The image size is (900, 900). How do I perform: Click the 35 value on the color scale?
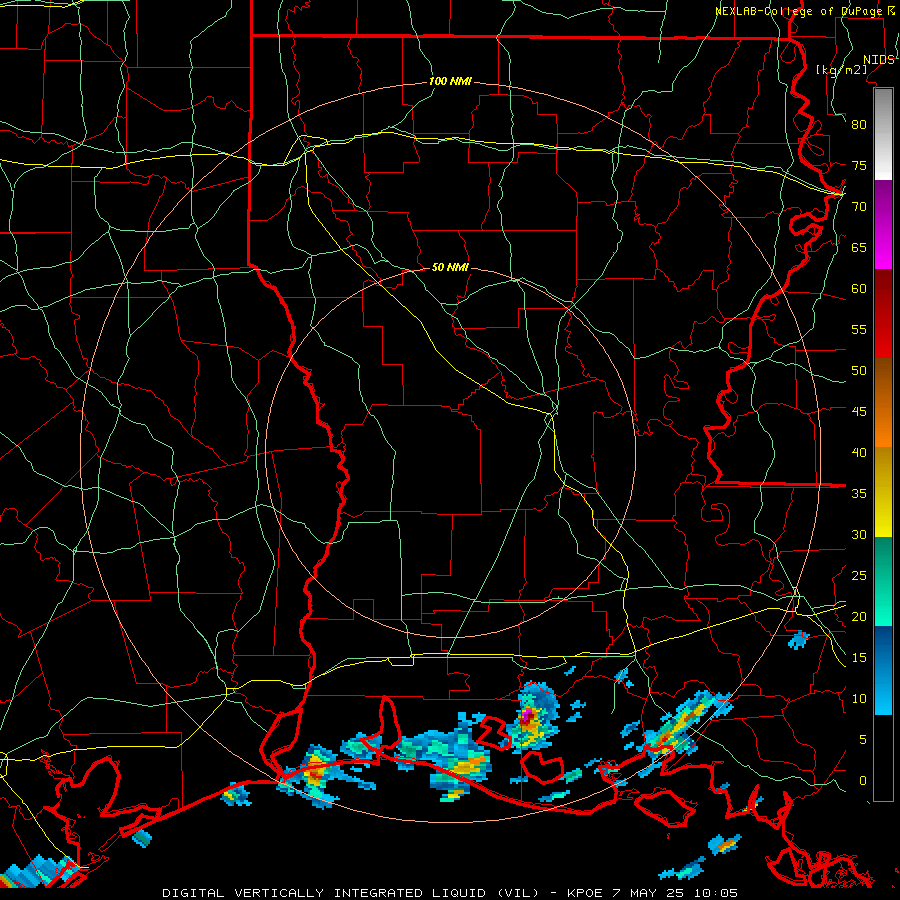point(859,494)
